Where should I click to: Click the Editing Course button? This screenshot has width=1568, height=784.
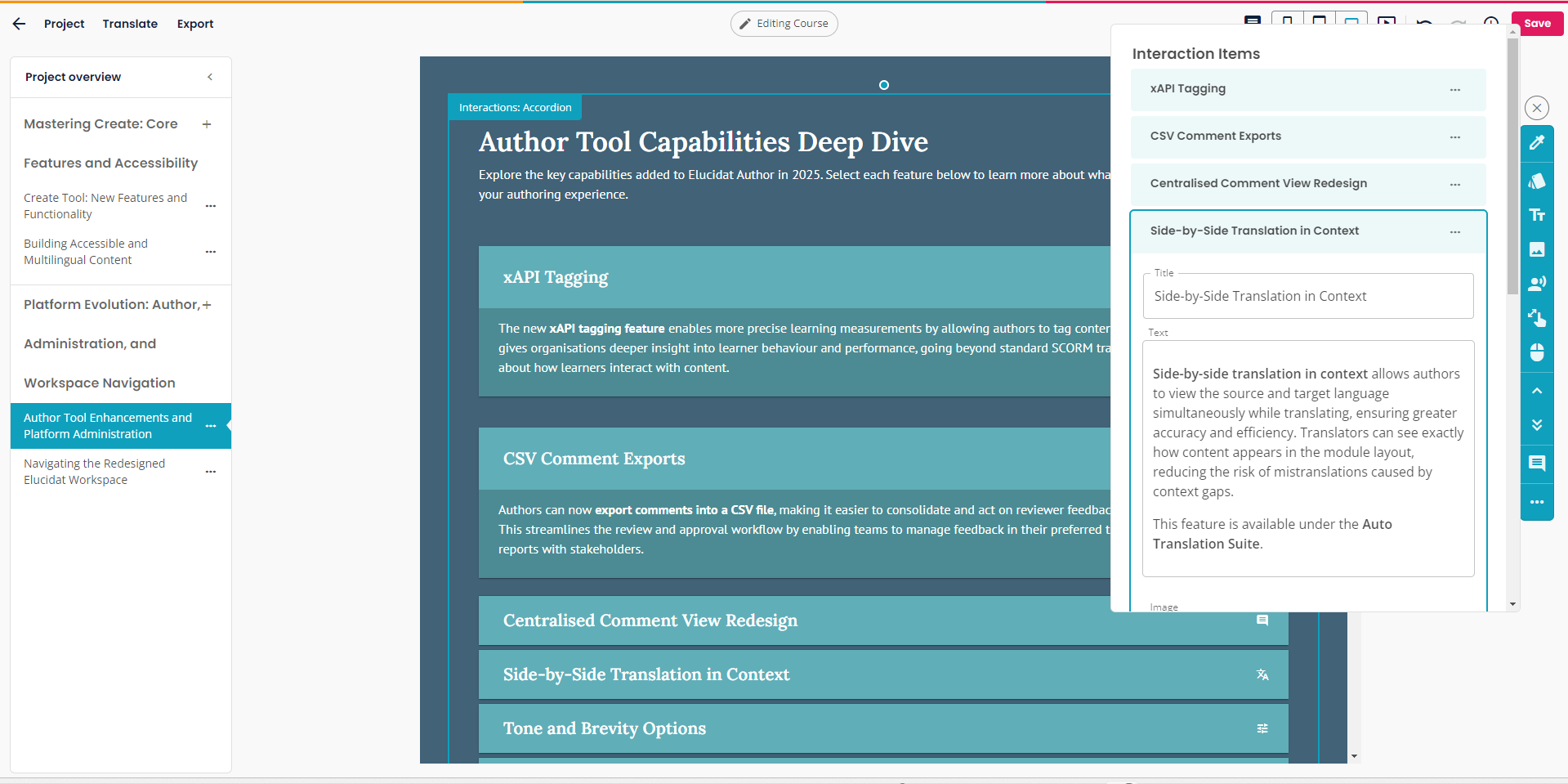(x=784, y=24)
